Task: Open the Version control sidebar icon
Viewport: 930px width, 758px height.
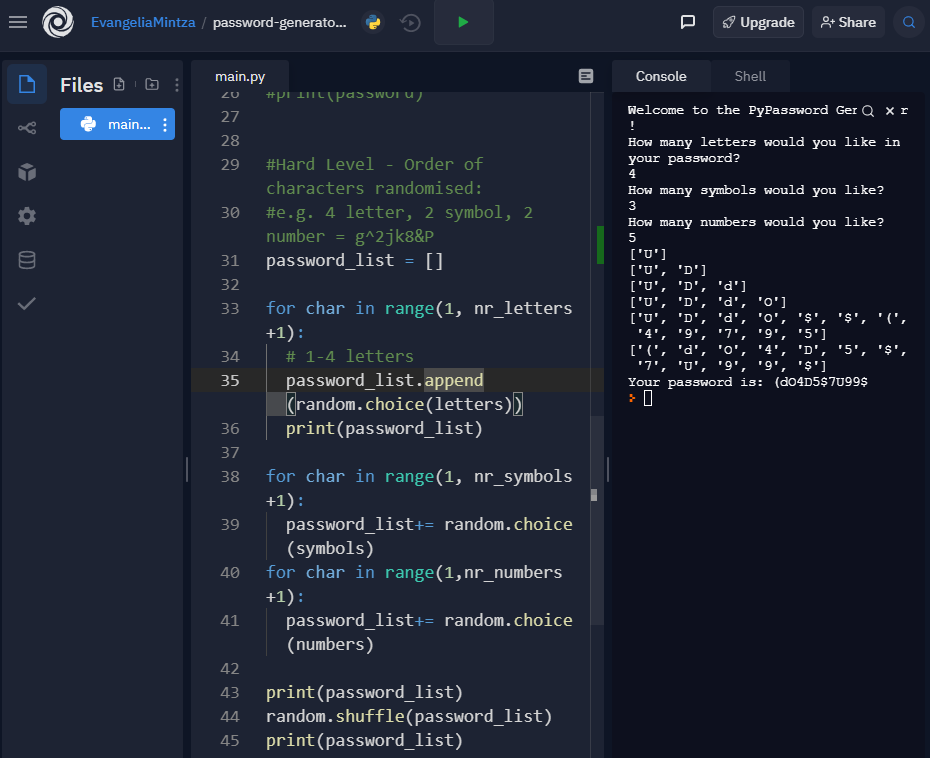Action: (27, 128)
